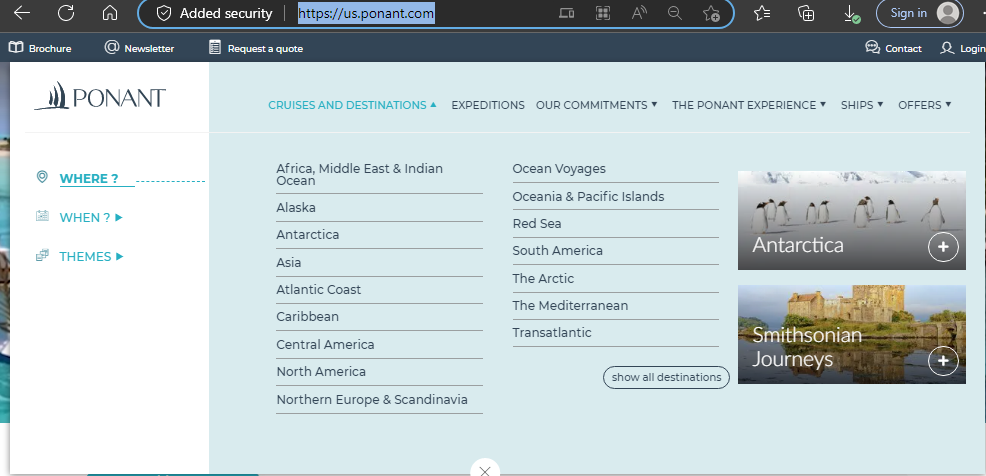Viewport: 986px width, 476px height.
Task: Click the location pin icon beside WHERE
Action: (x=42, y=177)
